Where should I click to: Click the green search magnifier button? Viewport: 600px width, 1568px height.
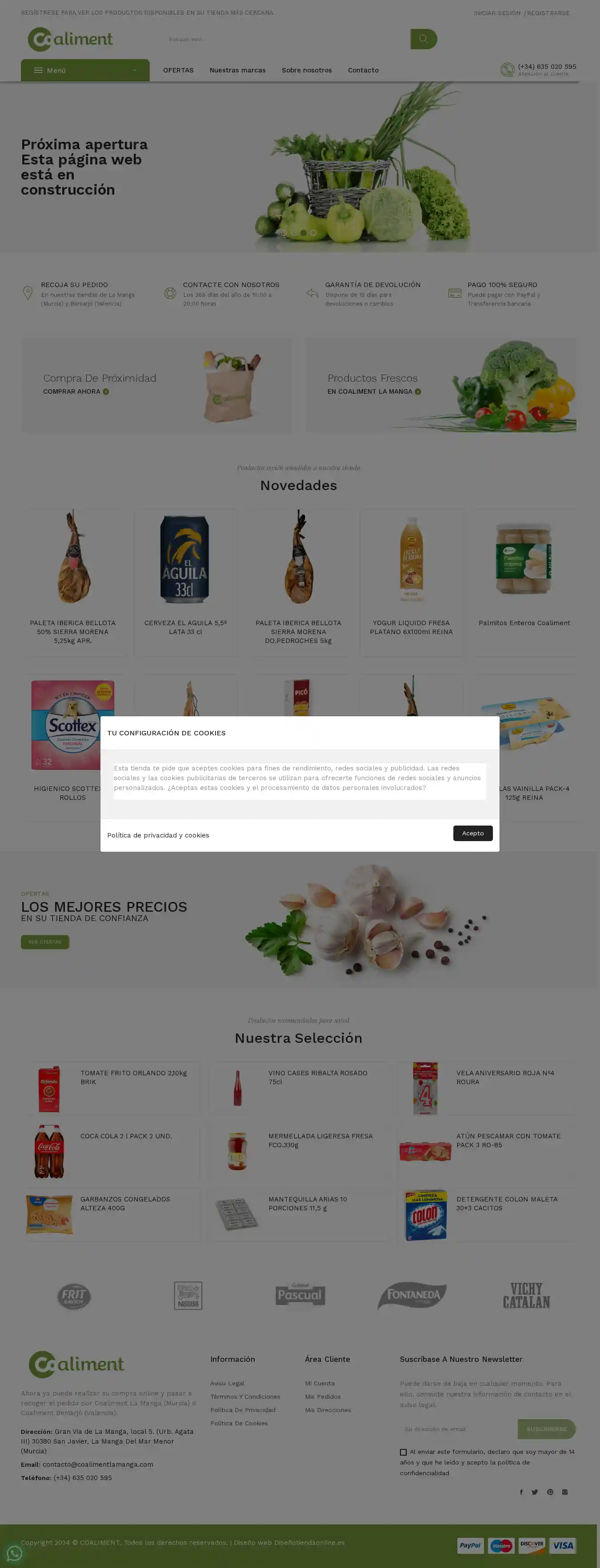pyautogui.click(x=424, y=39)
